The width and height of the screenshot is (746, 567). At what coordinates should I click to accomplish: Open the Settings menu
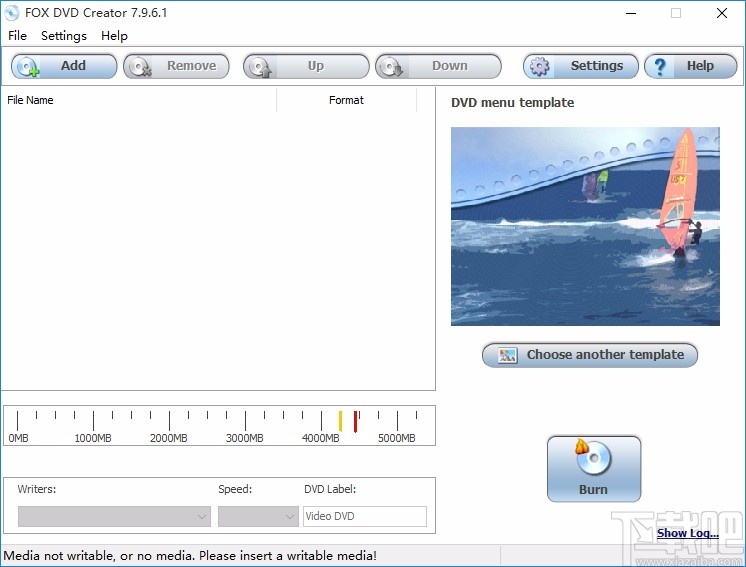point(64,36)
